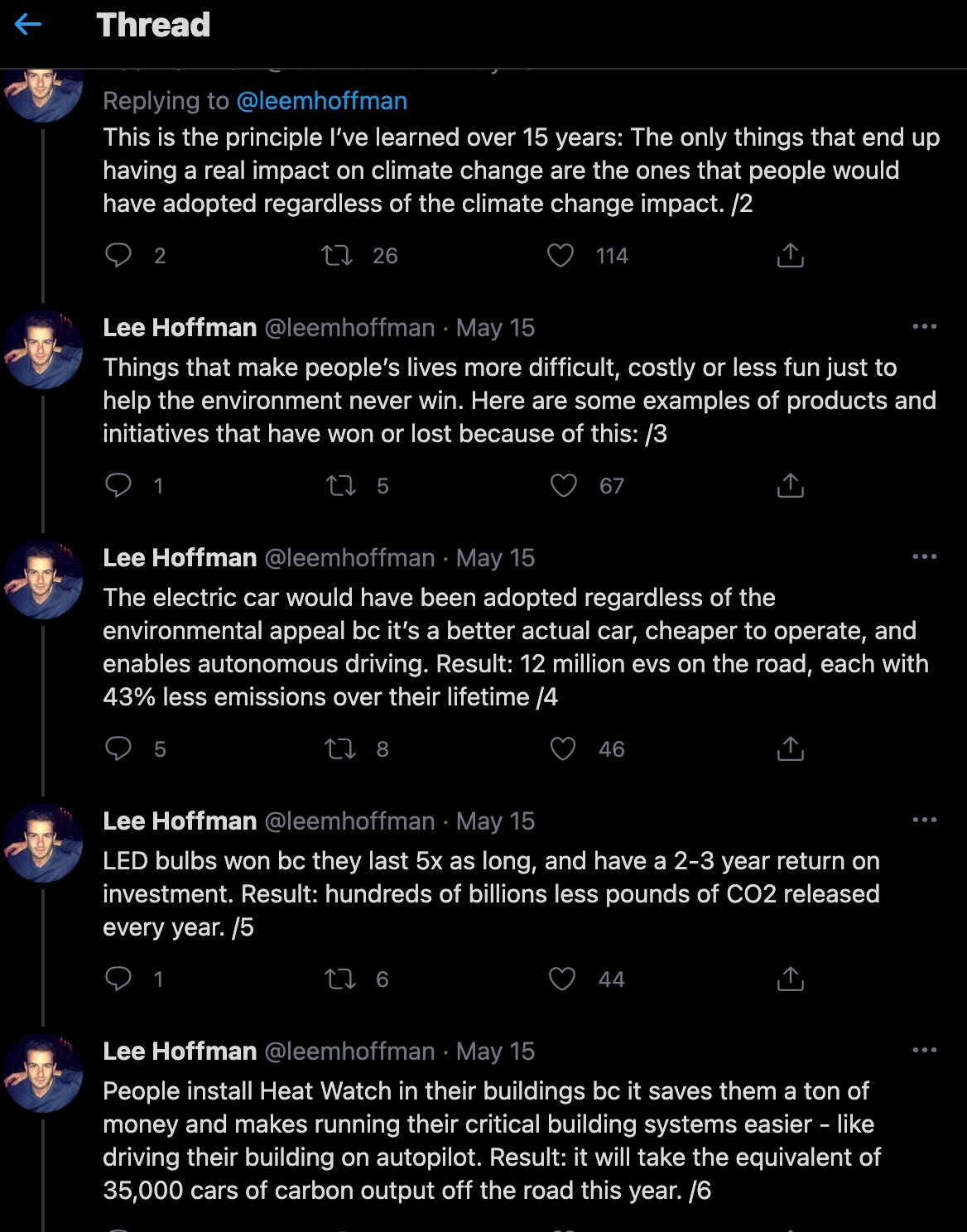This screenshot has width=967, height=1232.
Task: Retweet the tweet with 26 retweets
Action: 337,255
